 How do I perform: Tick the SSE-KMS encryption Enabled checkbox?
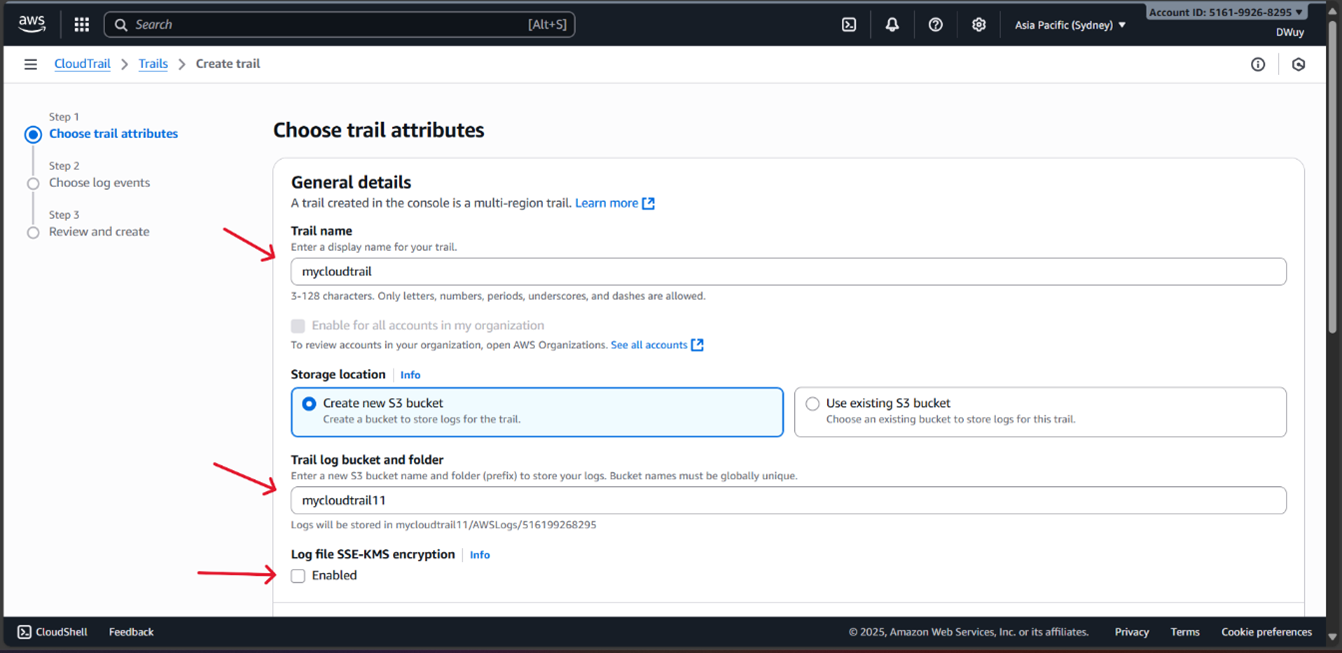pyautogui.click(x=298, y=576)
